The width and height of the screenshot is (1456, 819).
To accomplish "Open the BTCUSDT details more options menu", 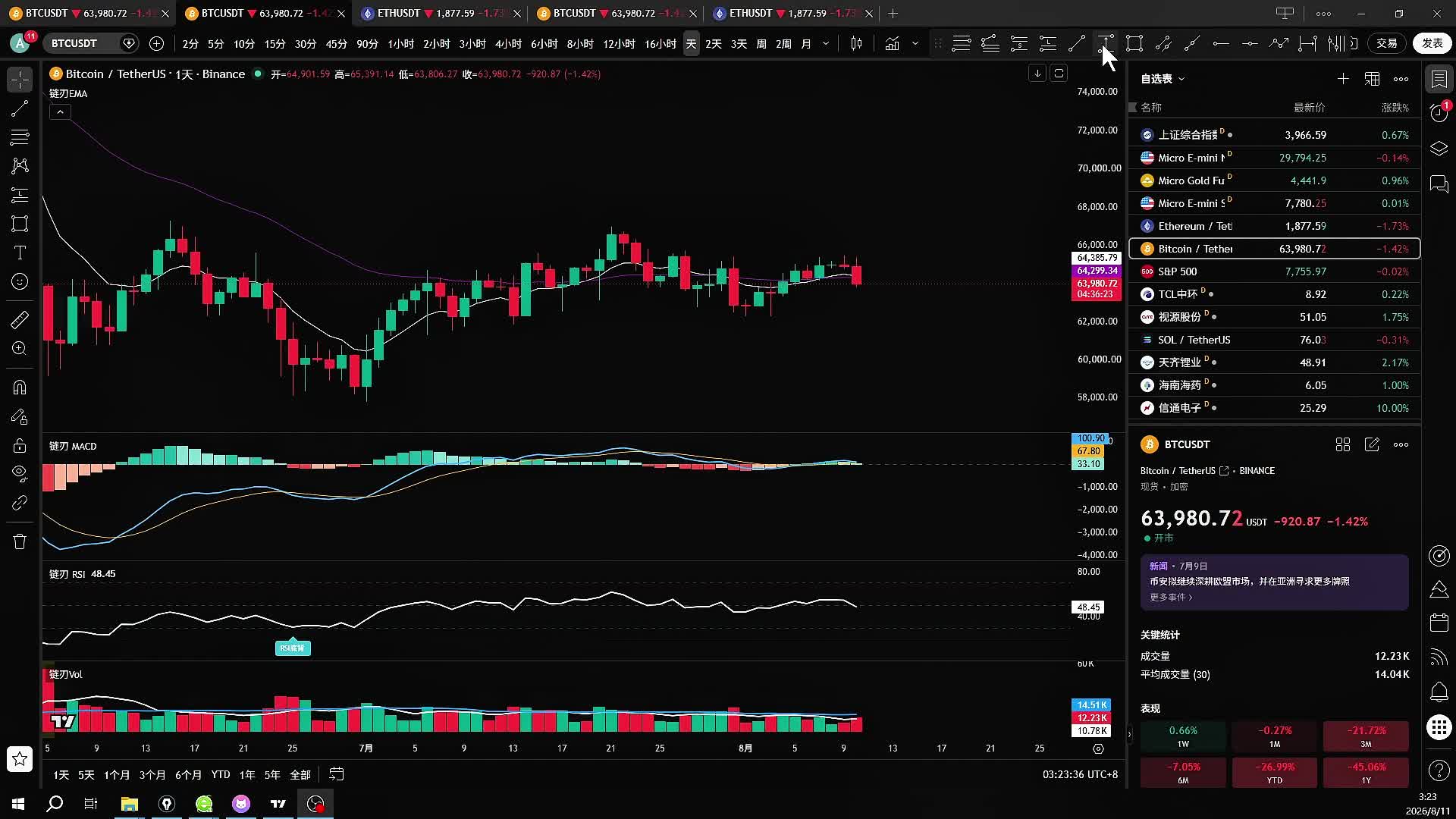I will click(1401, 444).
